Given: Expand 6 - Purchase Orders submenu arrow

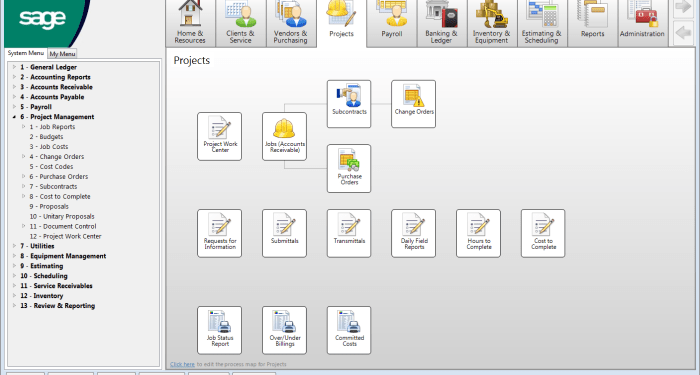Looking at the screenshot, I should (x=24, y=176).
